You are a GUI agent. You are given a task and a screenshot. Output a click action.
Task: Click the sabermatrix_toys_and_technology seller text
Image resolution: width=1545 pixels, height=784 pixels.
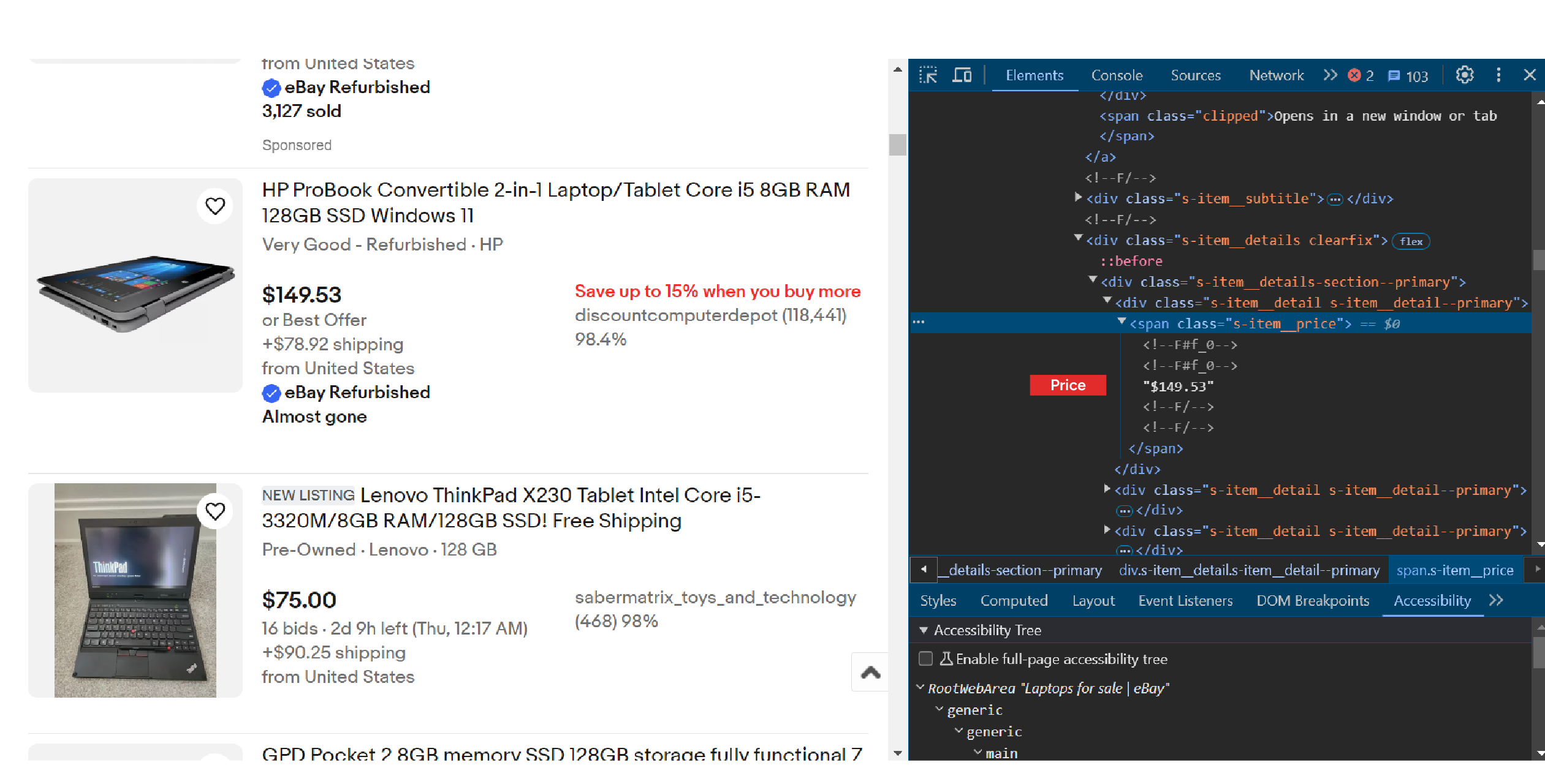tap(715, 597)
